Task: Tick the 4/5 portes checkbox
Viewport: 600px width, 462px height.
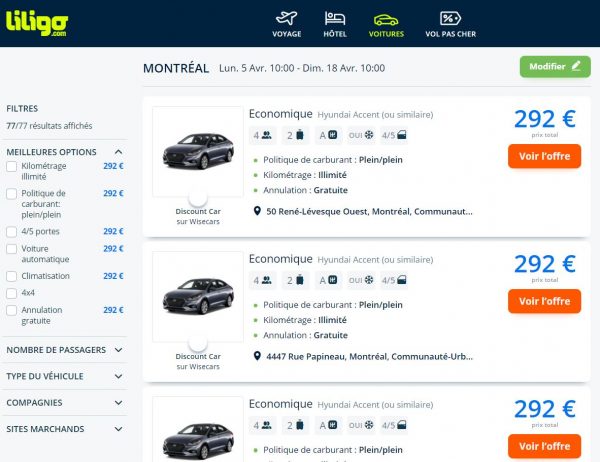Action: click(11, 232)
